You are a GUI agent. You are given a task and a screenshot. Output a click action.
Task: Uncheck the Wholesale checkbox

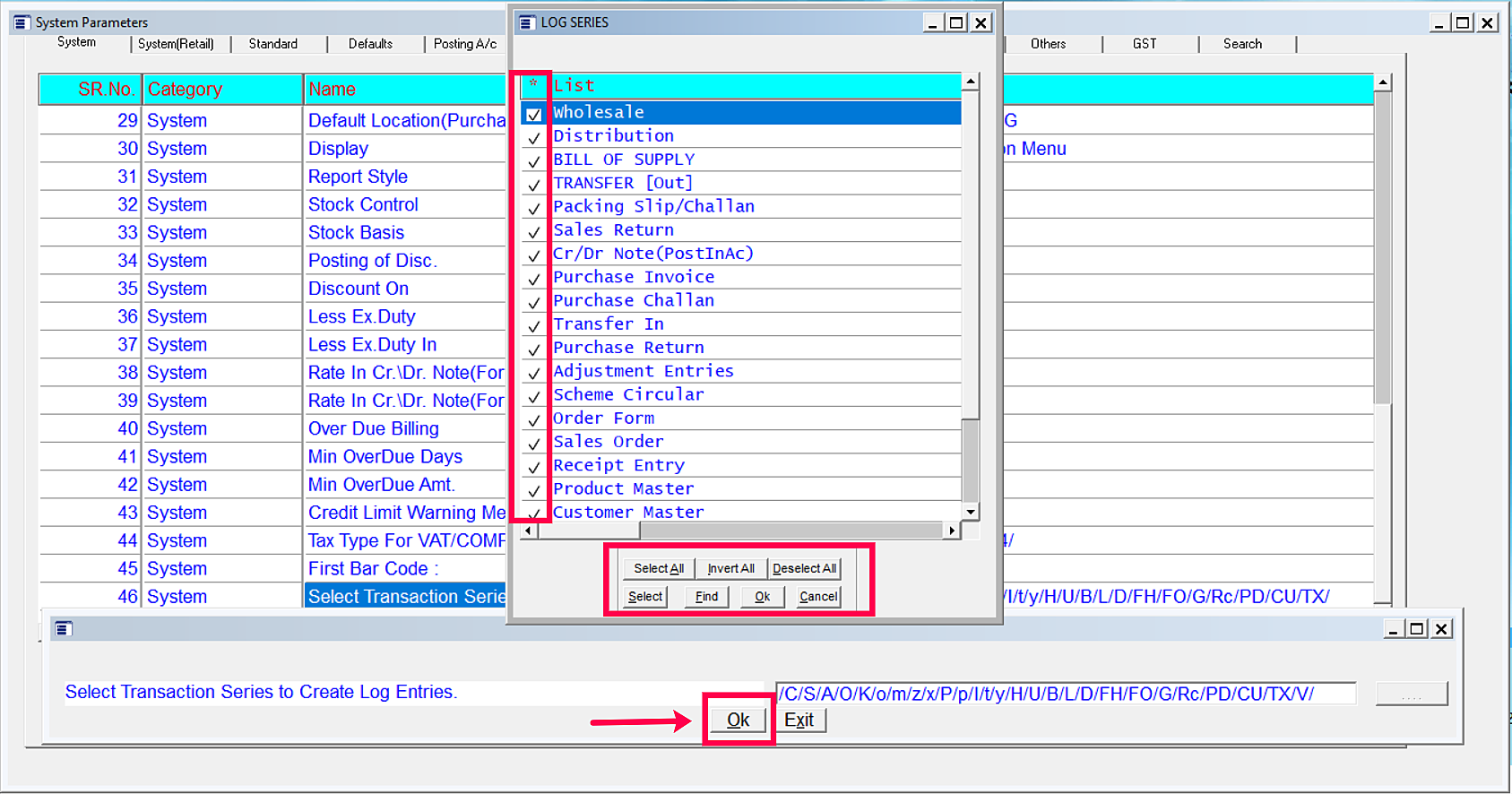(x=533, y=114)
